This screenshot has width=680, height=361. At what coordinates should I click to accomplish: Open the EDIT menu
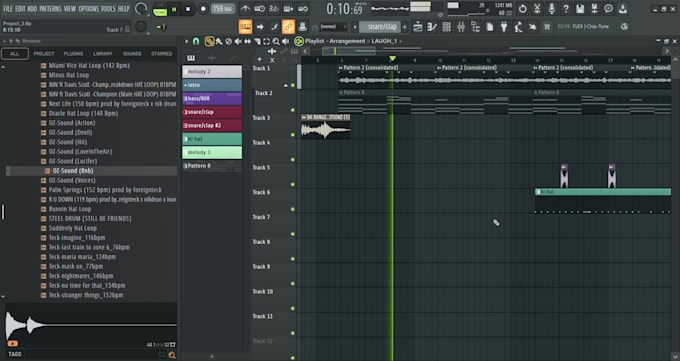20,9
